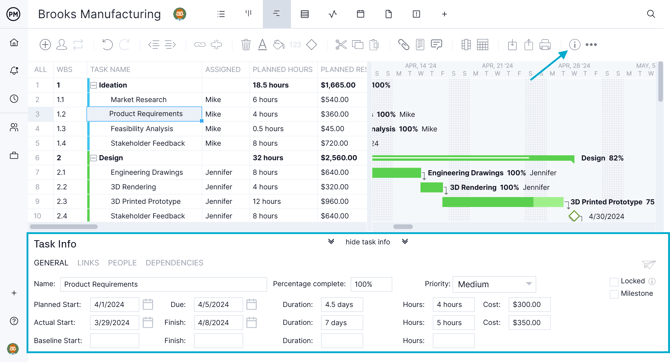Click the search magnifier icon

pos(651,14)
